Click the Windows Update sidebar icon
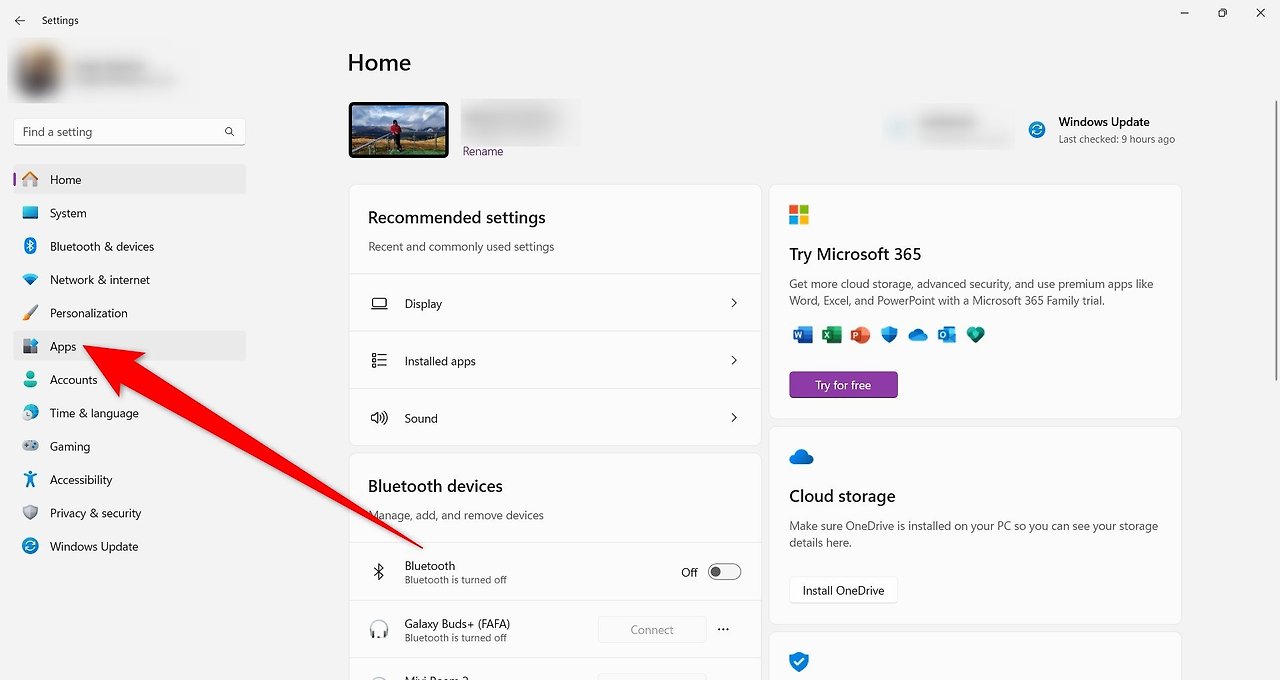This screenshot has height=680, width=1280. click(30, 546)
